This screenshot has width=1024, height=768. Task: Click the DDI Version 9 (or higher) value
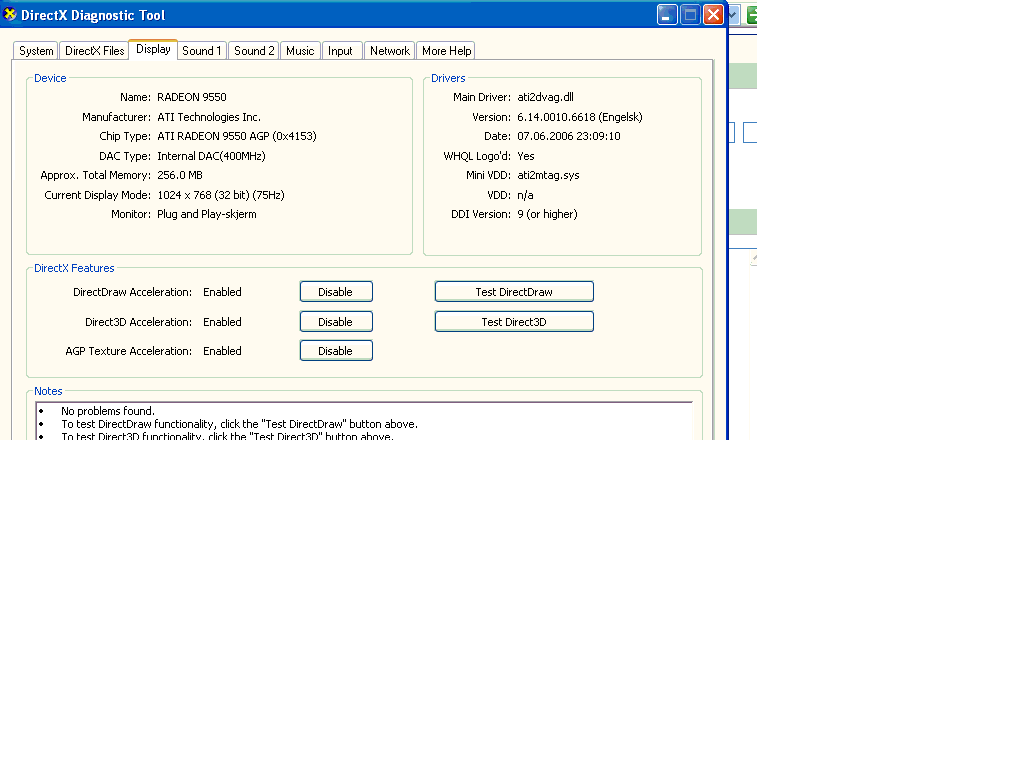[x=547, y=214]
